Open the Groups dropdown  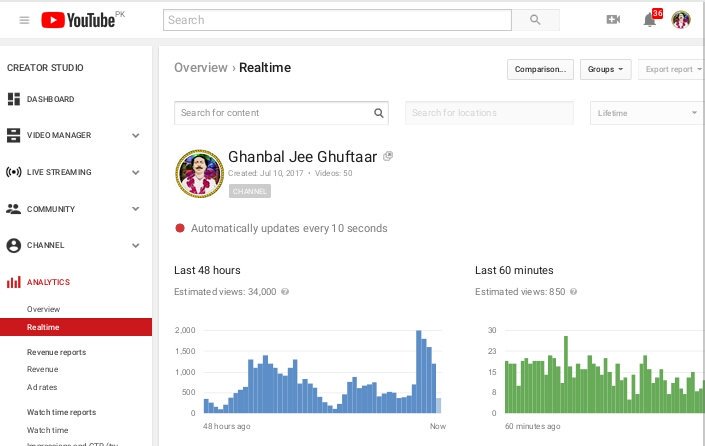coord(605,69)
